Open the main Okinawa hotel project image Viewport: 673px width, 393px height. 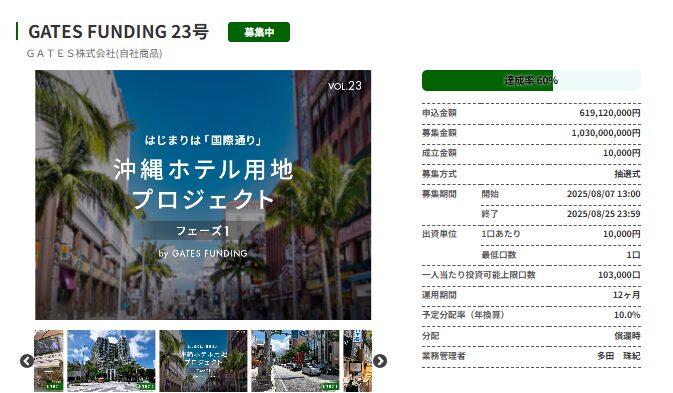203,195
